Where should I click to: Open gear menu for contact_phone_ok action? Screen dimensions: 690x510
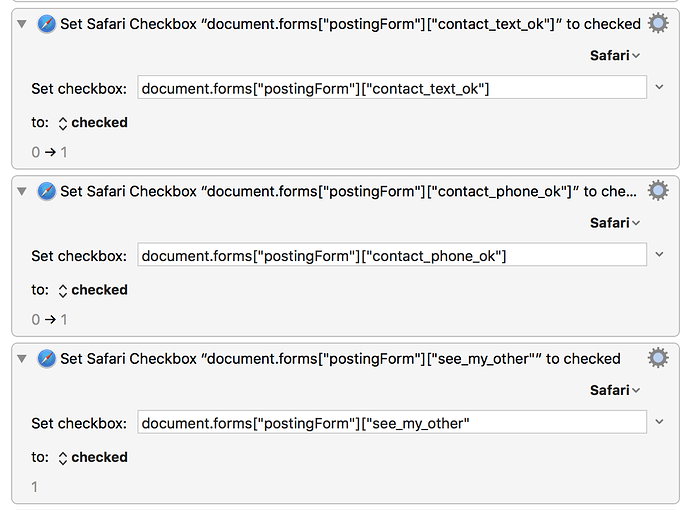tap(658, 191)
